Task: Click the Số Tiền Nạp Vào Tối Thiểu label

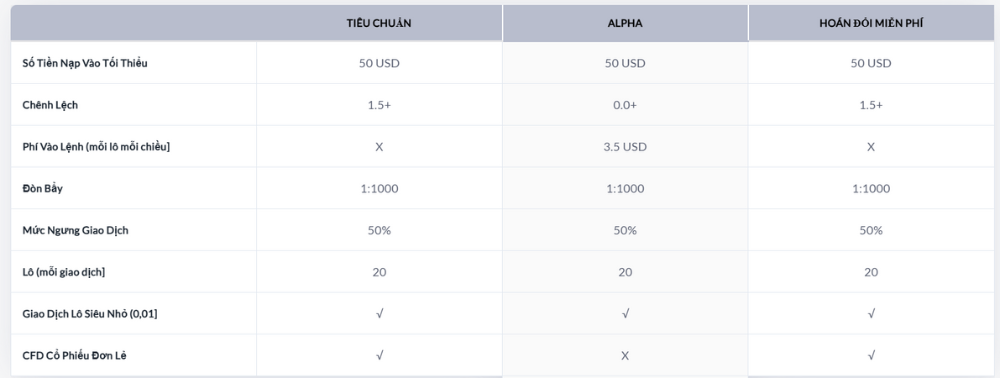Action: [x=85, y=63]
